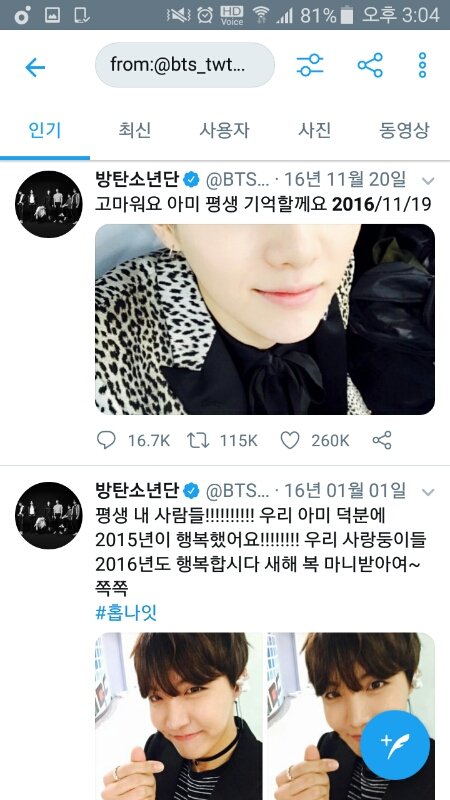450x800 pixels.
Task: Open the three-dot overflow menu
Action: click(422, 65)
